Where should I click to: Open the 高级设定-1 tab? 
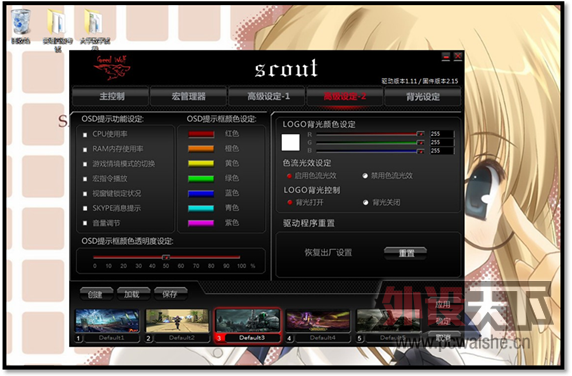(x=267, y=96)
